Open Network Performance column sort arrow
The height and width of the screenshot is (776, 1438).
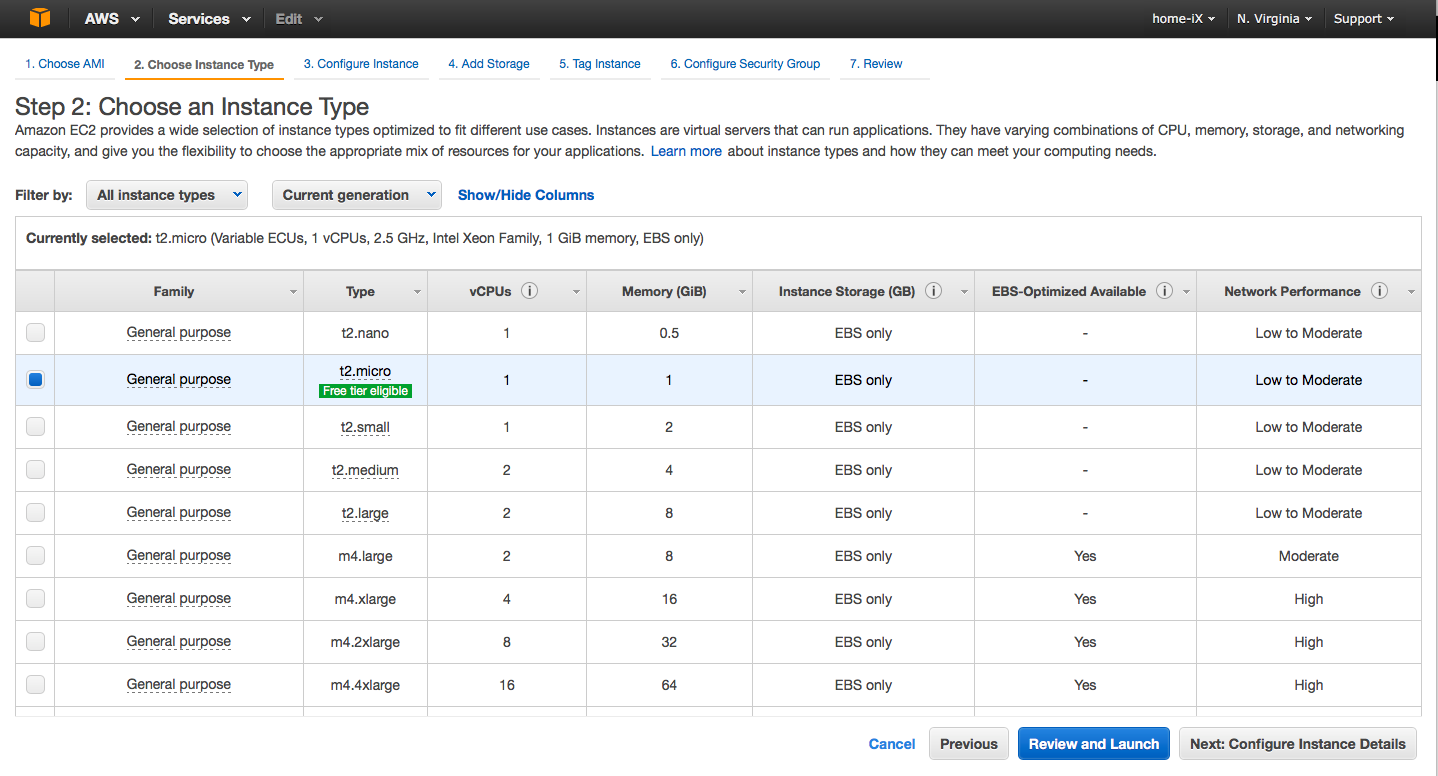[1411, 292]
